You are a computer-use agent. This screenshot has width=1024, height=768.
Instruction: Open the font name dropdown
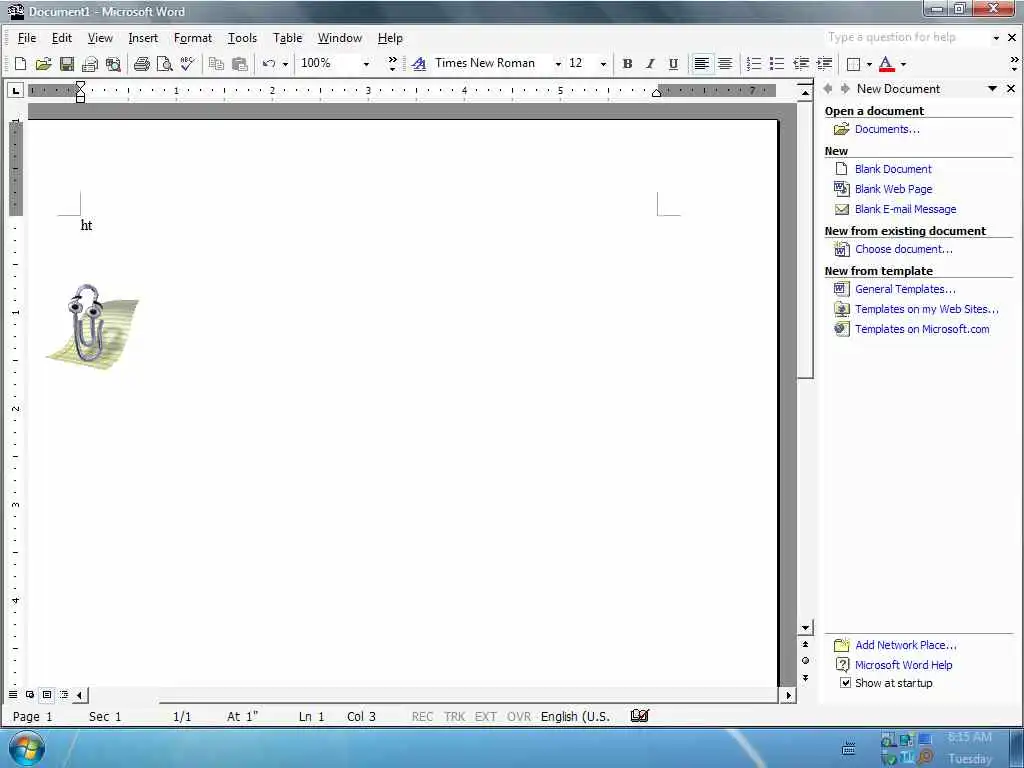pos(558,64)
